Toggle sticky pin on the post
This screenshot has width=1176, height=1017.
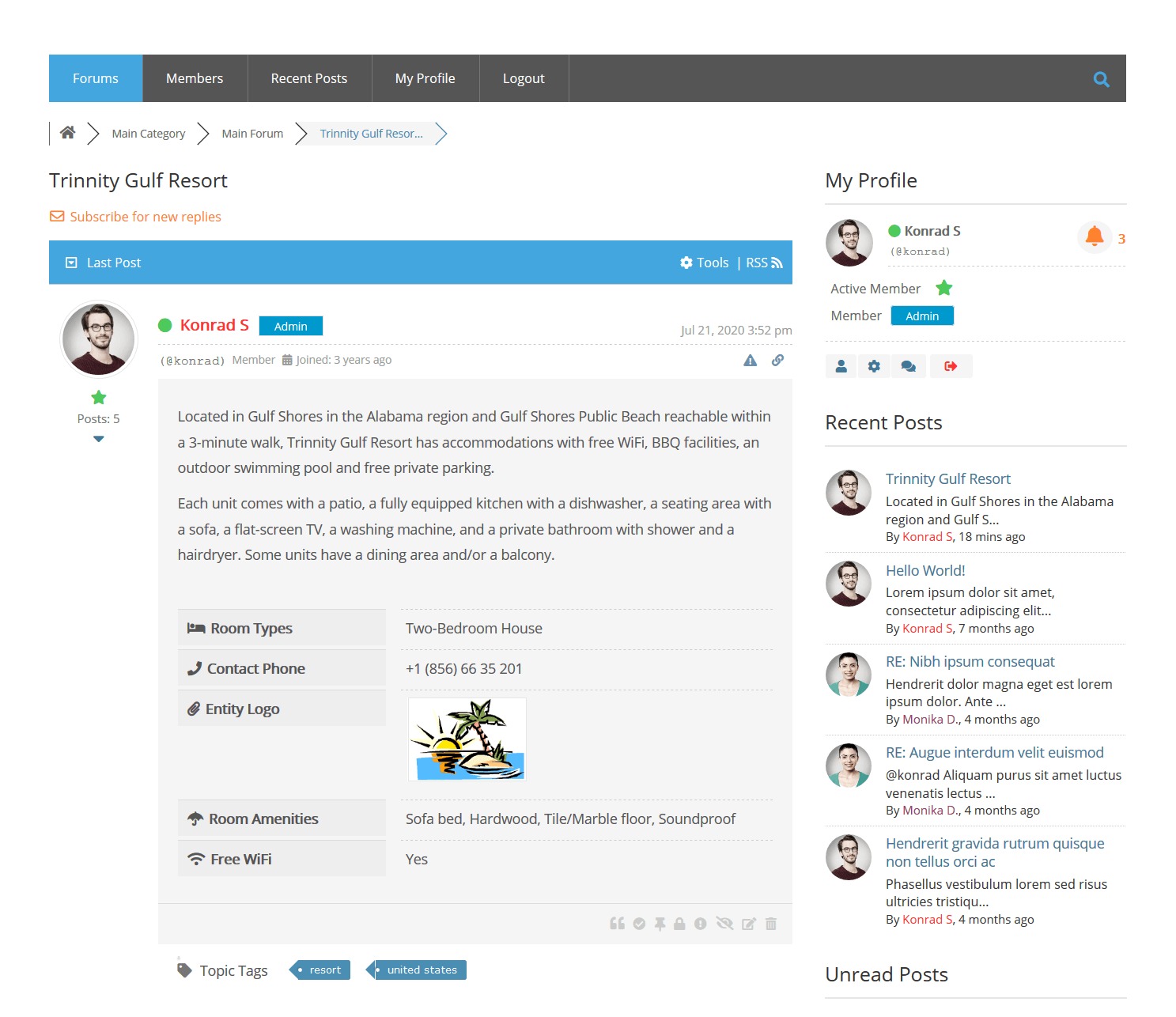point(660,924)
